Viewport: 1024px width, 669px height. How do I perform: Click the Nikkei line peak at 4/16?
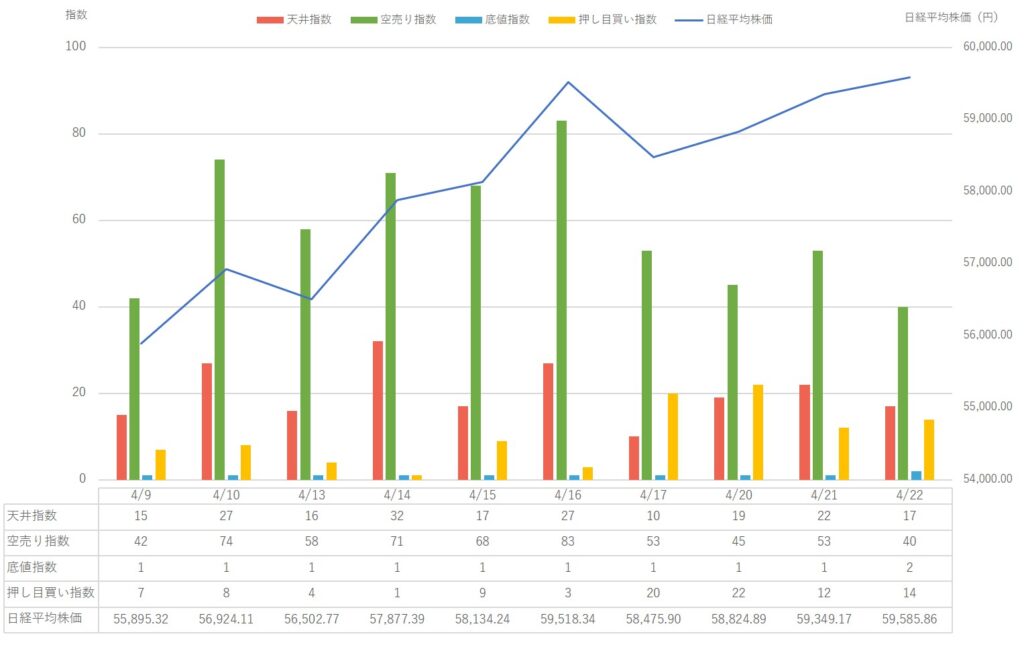[568, 82]
